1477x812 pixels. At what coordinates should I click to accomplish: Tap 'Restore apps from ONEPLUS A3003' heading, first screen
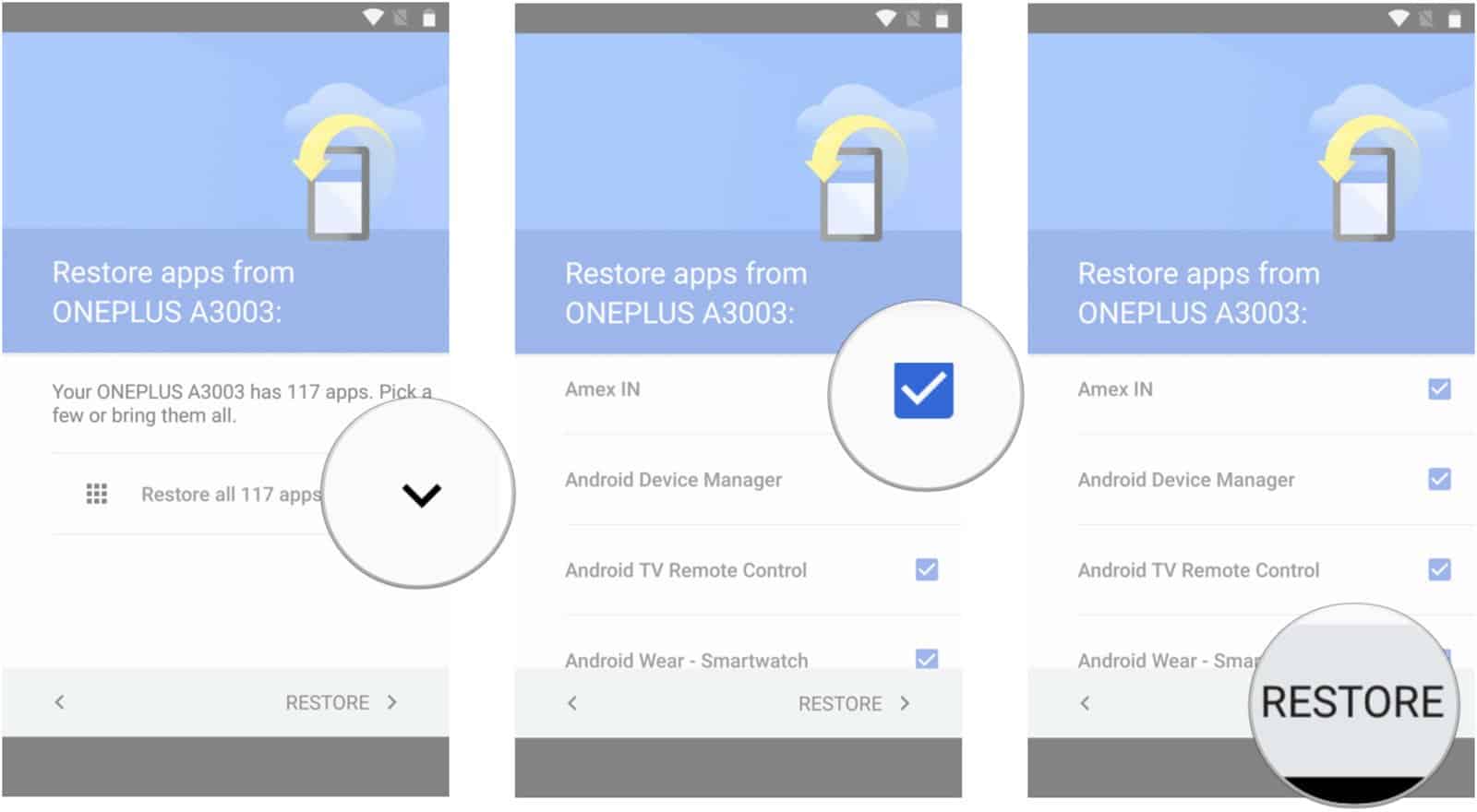pos(174,292)
